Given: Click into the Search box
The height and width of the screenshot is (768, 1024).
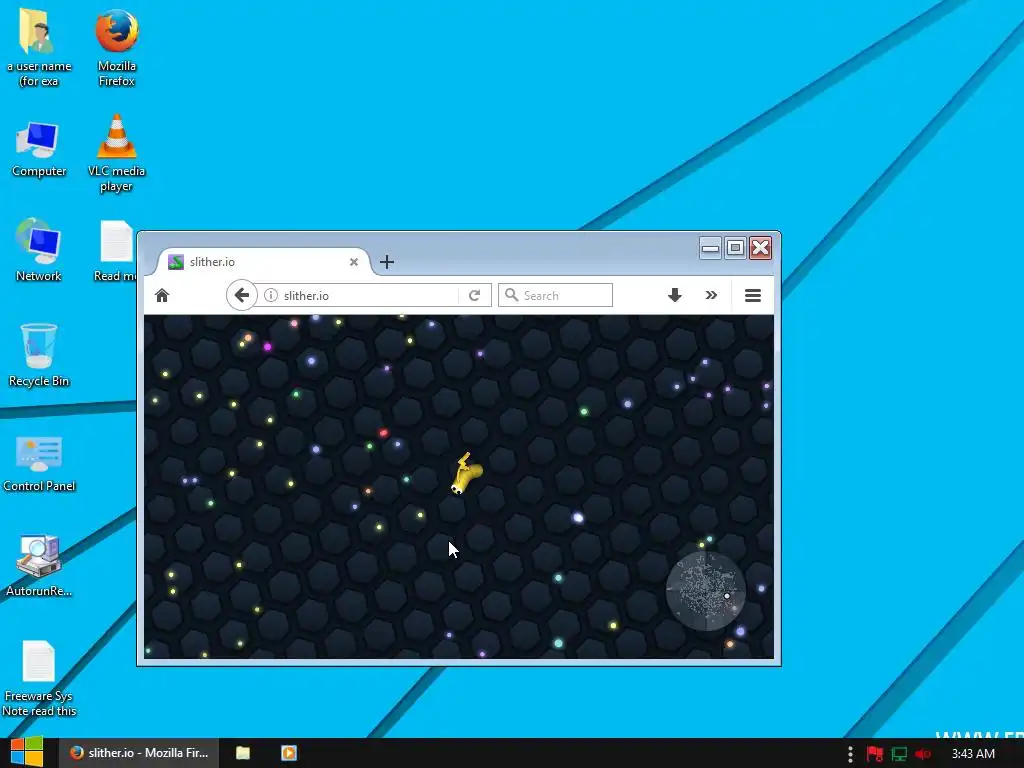Looking at the screenshot, I should pyautogui.click(x=555, y=295).
